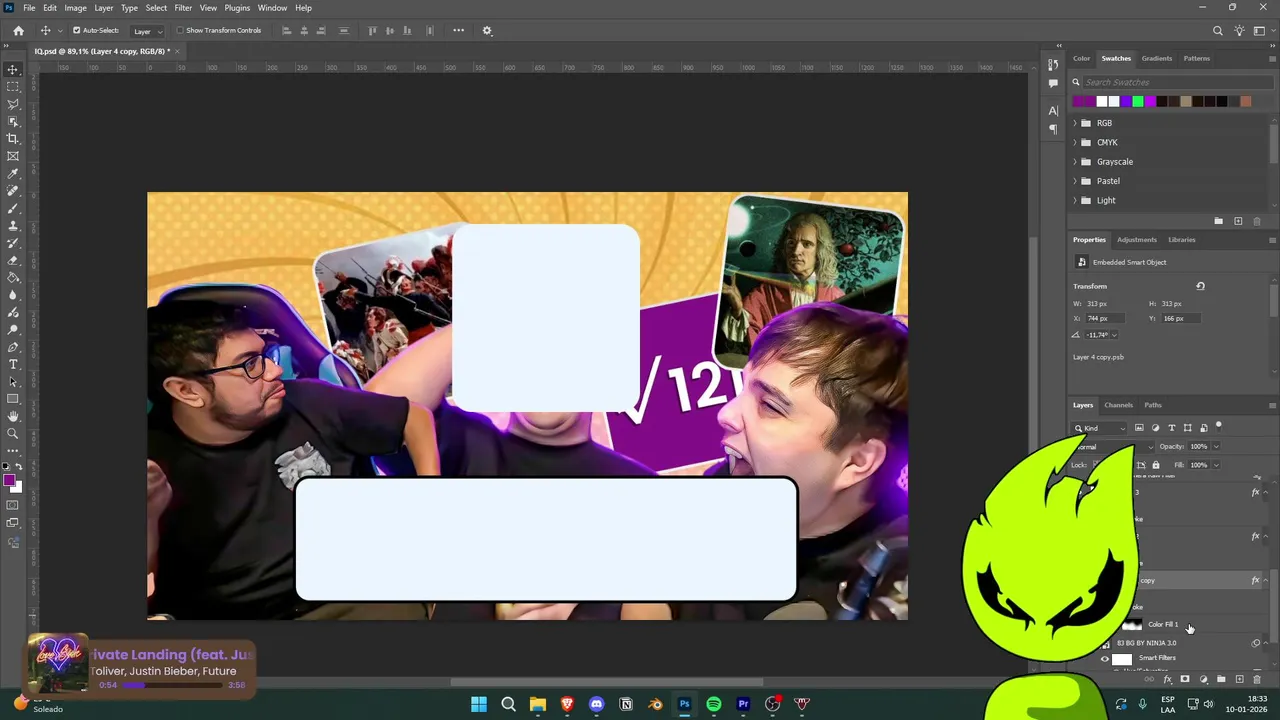
Task: Select the Pen tool
Action: click(x=13, y=346)
